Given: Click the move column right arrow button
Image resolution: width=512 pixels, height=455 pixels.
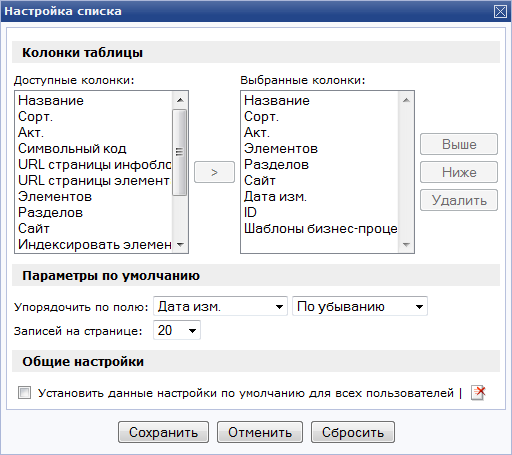Looking at the screenshot, I should 214,172.
